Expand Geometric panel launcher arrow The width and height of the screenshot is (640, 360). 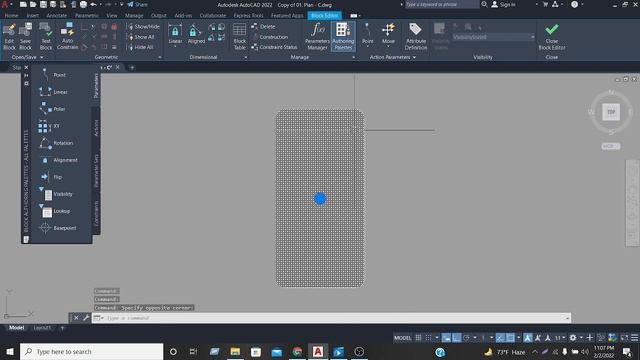pyautogui.click(x=160, y=58)
